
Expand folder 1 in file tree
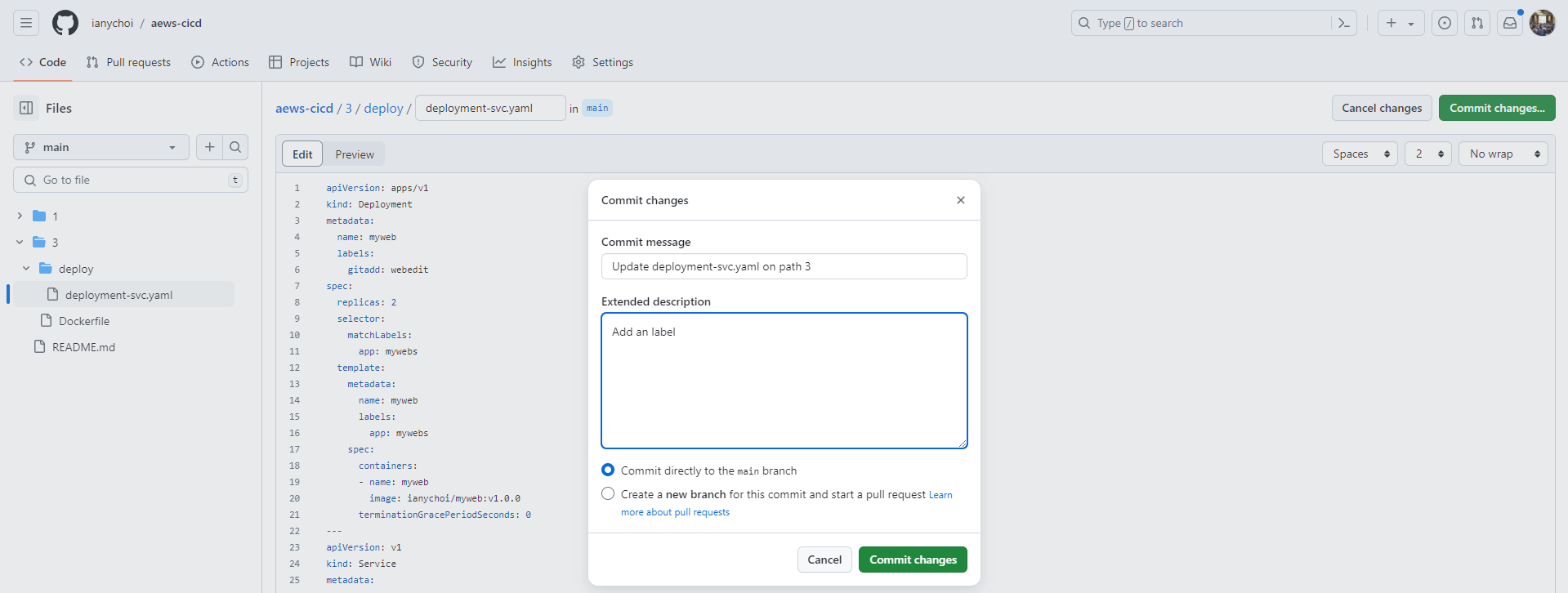(x=20, y=216)
